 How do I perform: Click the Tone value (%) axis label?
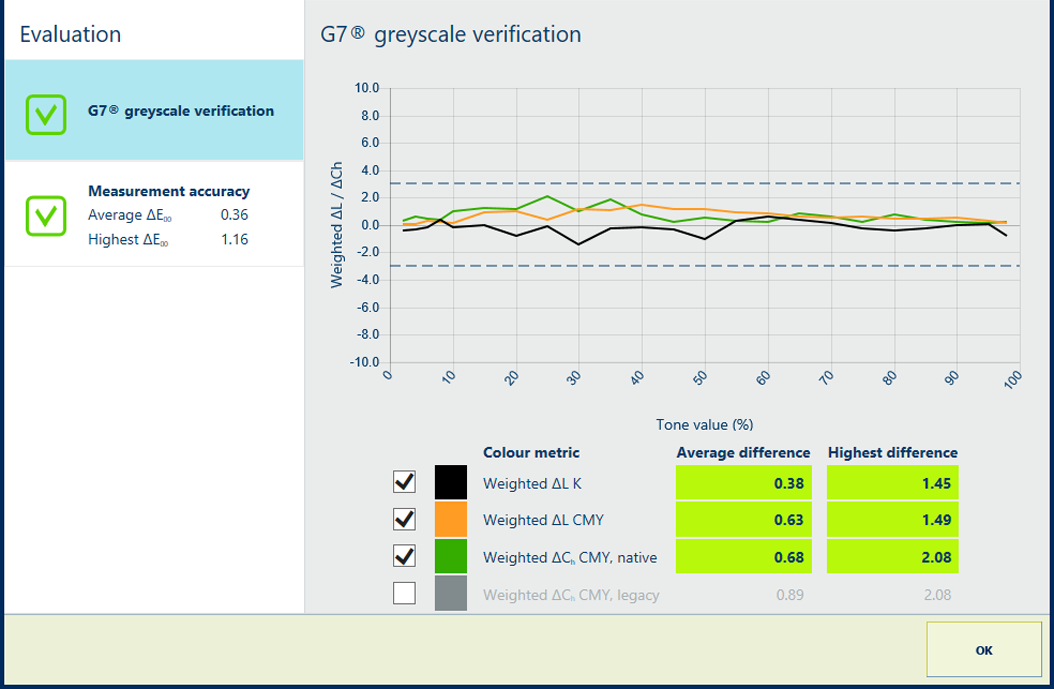pyautogui.click(x=704, y=425)
